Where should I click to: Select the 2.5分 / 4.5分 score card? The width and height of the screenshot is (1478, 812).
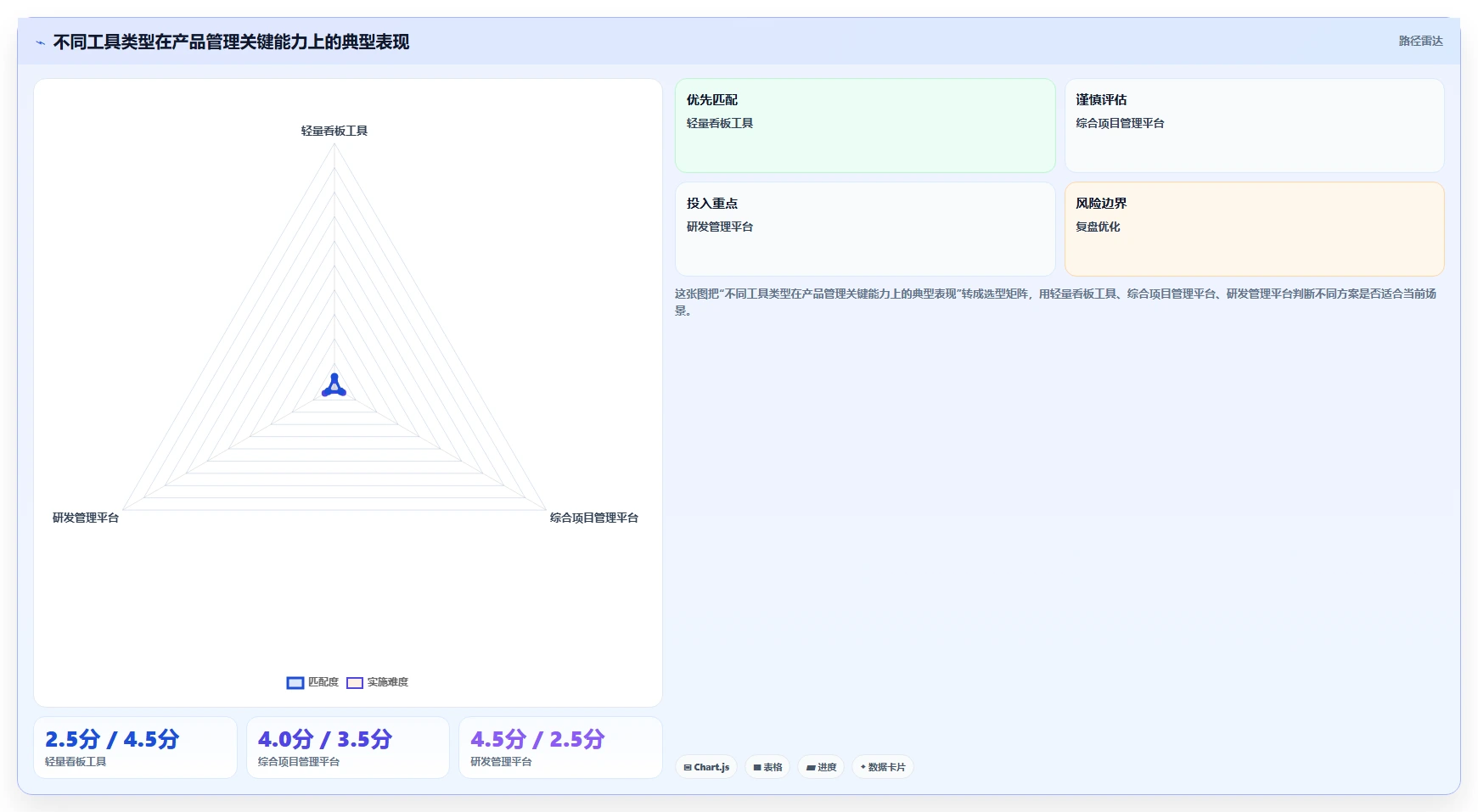(x=135, y=748)
